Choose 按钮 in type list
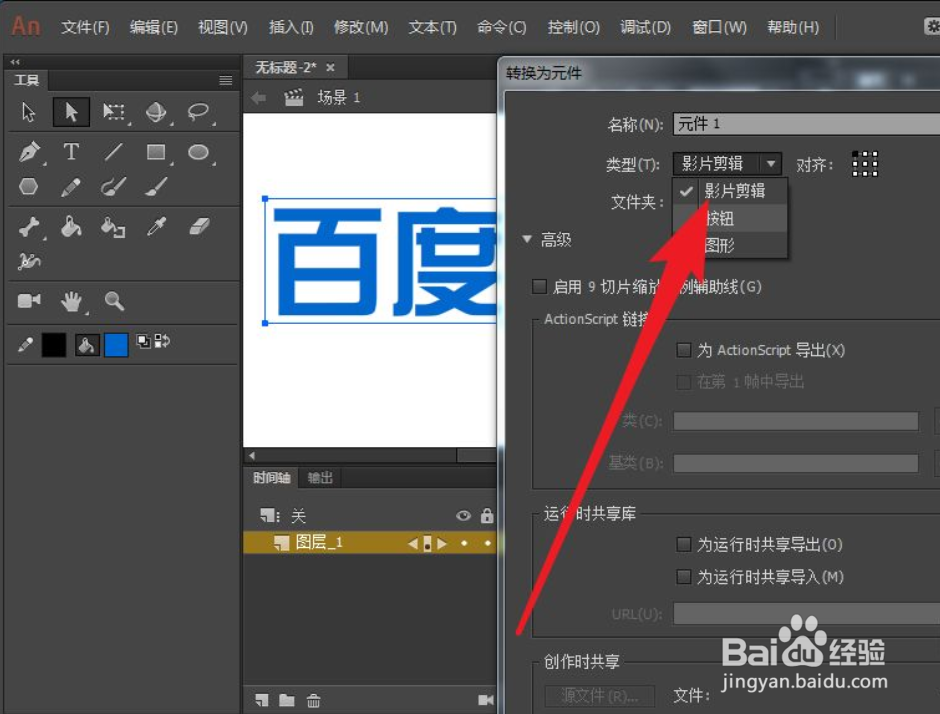 [x=730, y=218]
